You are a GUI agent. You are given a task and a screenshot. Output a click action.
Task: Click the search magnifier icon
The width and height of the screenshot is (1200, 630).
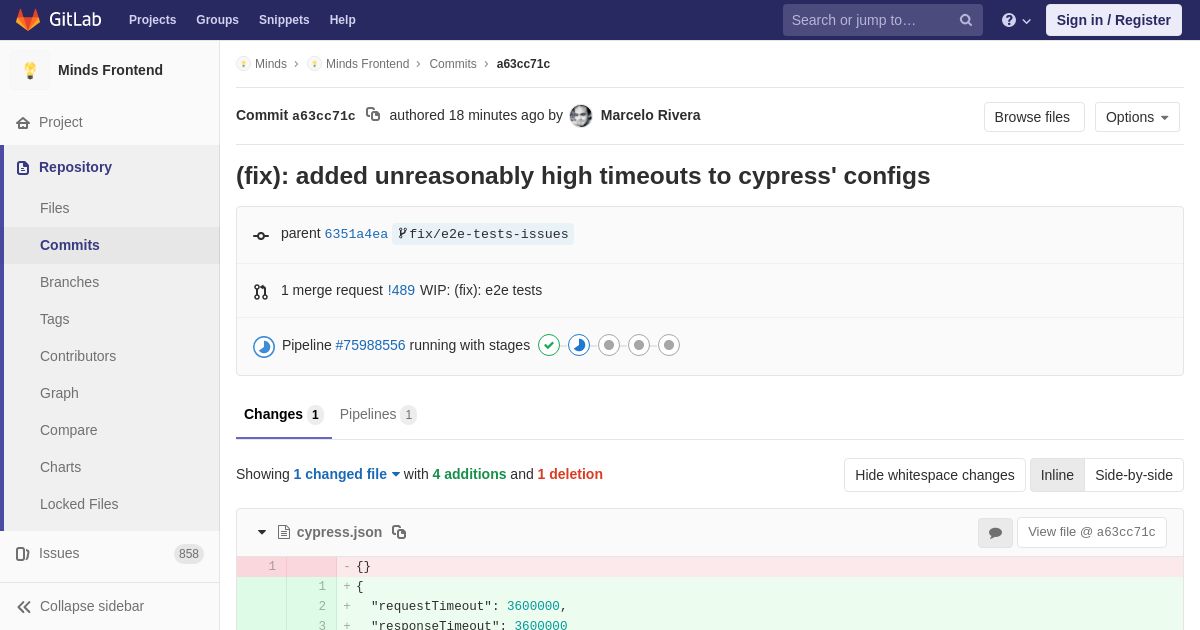966,20
